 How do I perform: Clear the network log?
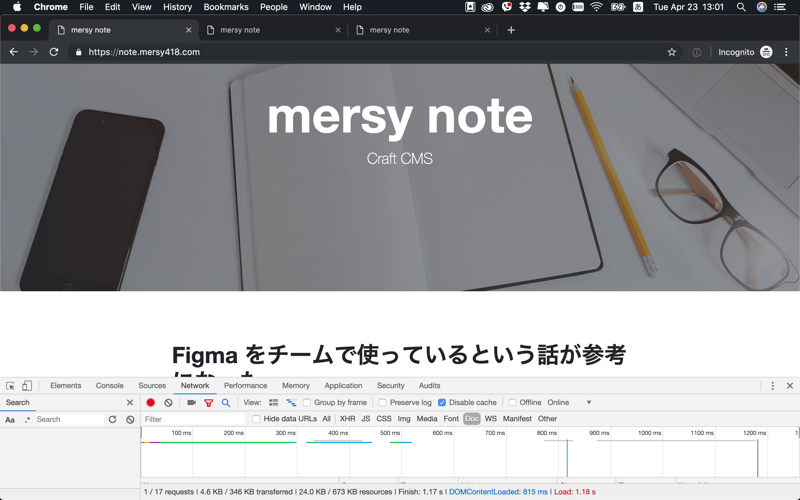168,403
